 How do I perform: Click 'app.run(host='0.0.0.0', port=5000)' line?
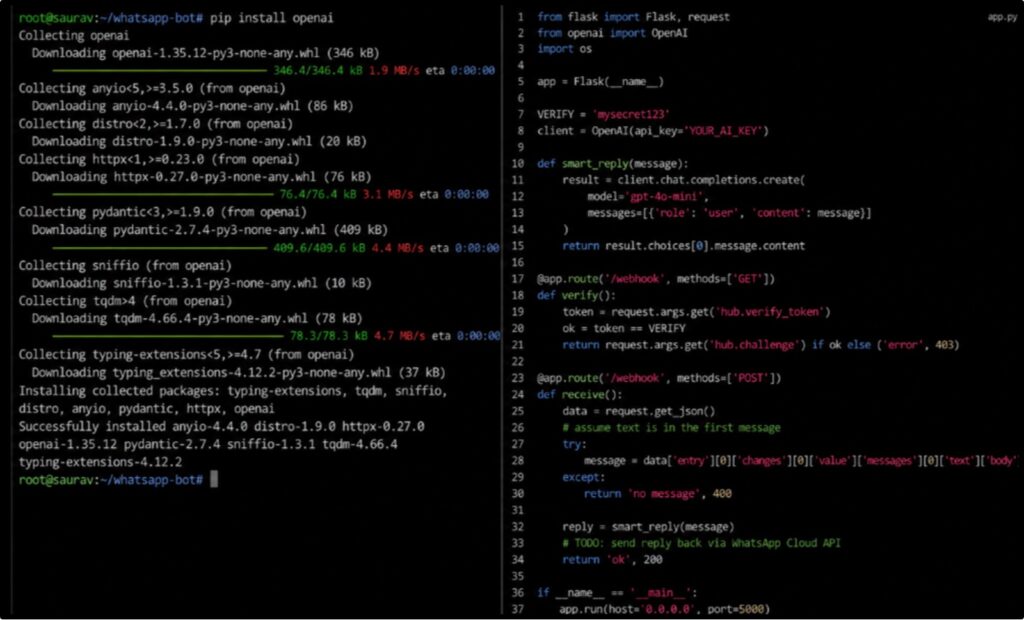point(665,610)
